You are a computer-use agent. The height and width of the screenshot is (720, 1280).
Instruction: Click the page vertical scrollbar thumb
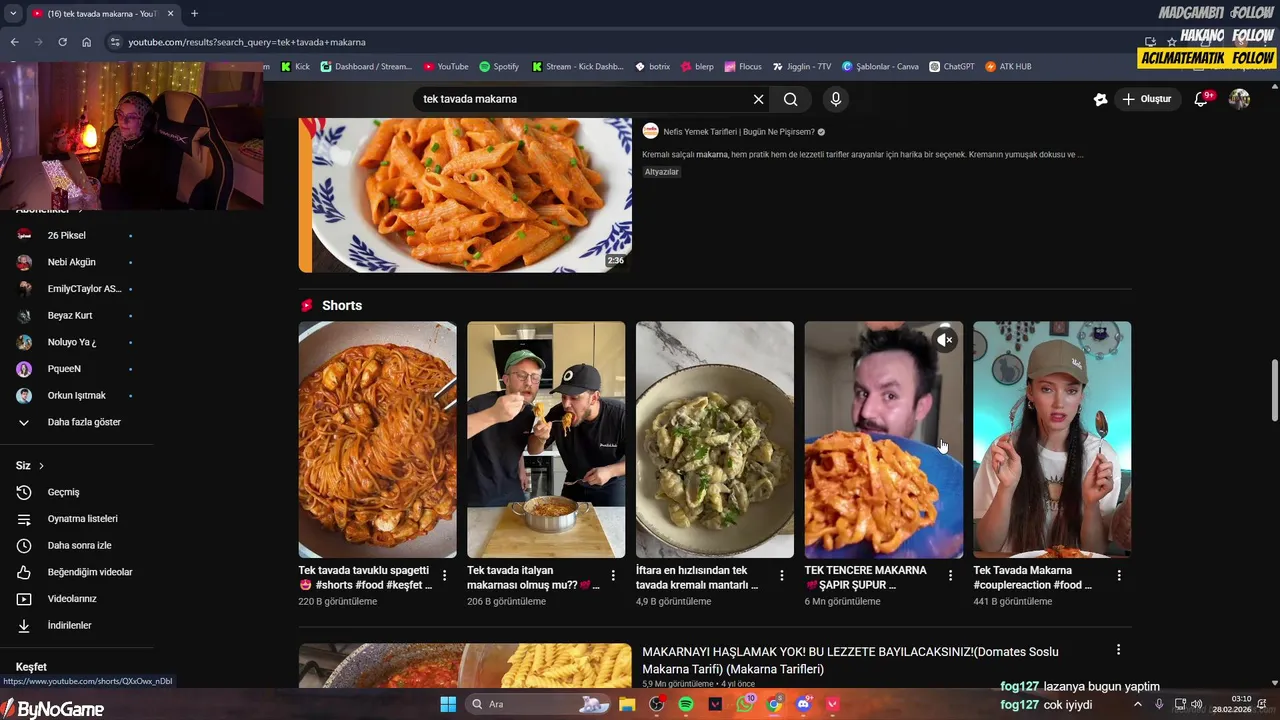click(1275, 391)
